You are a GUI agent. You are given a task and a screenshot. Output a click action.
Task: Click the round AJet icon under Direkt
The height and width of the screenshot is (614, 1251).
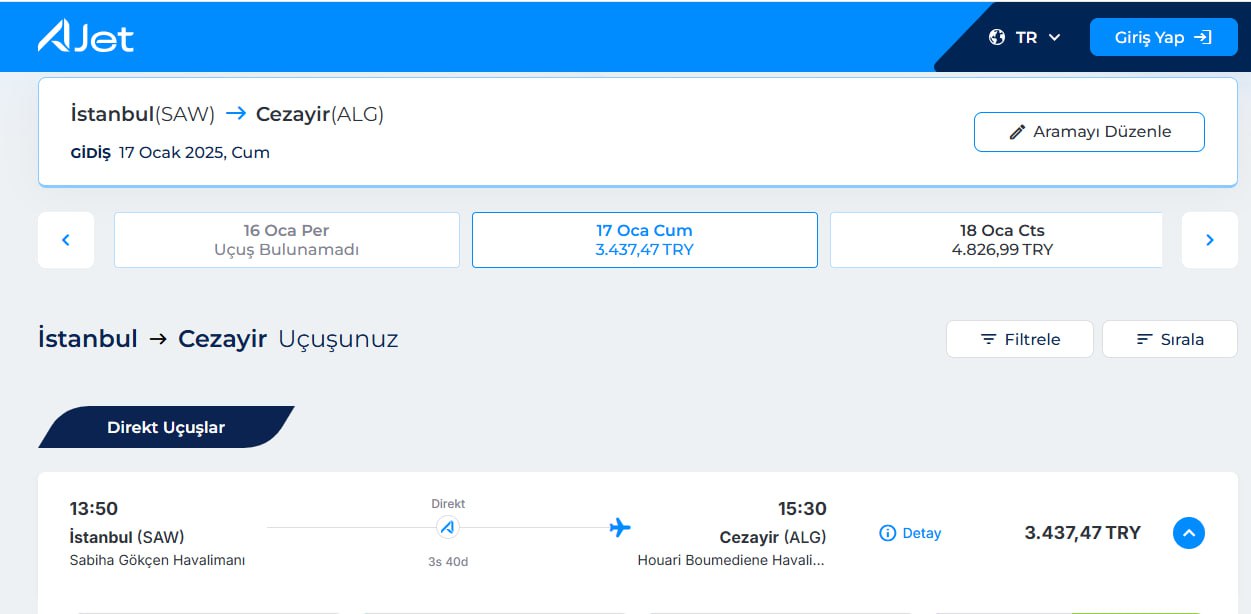[x=448, y=527]
